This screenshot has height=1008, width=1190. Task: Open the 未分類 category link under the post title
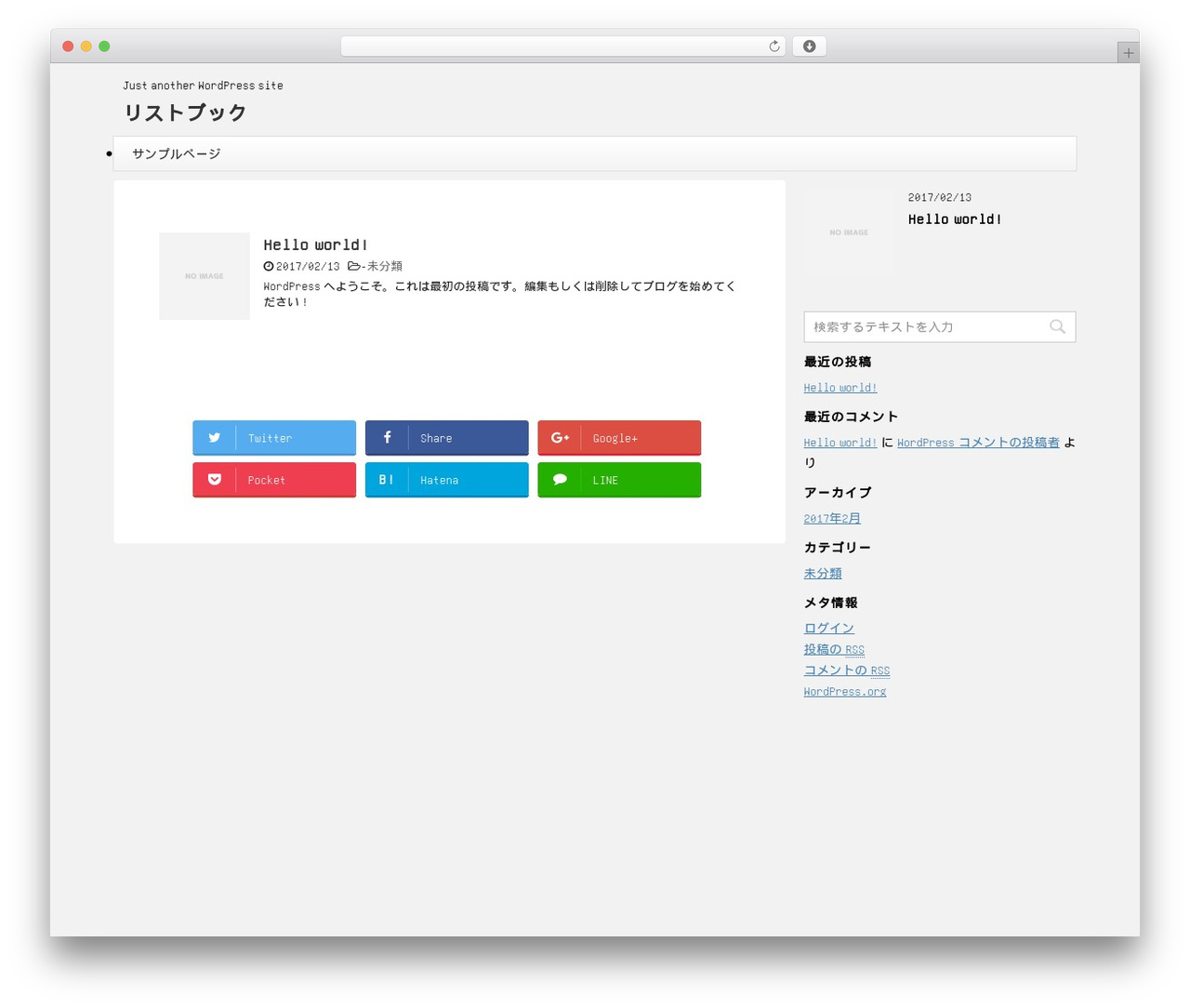click(x=385, y=266)
